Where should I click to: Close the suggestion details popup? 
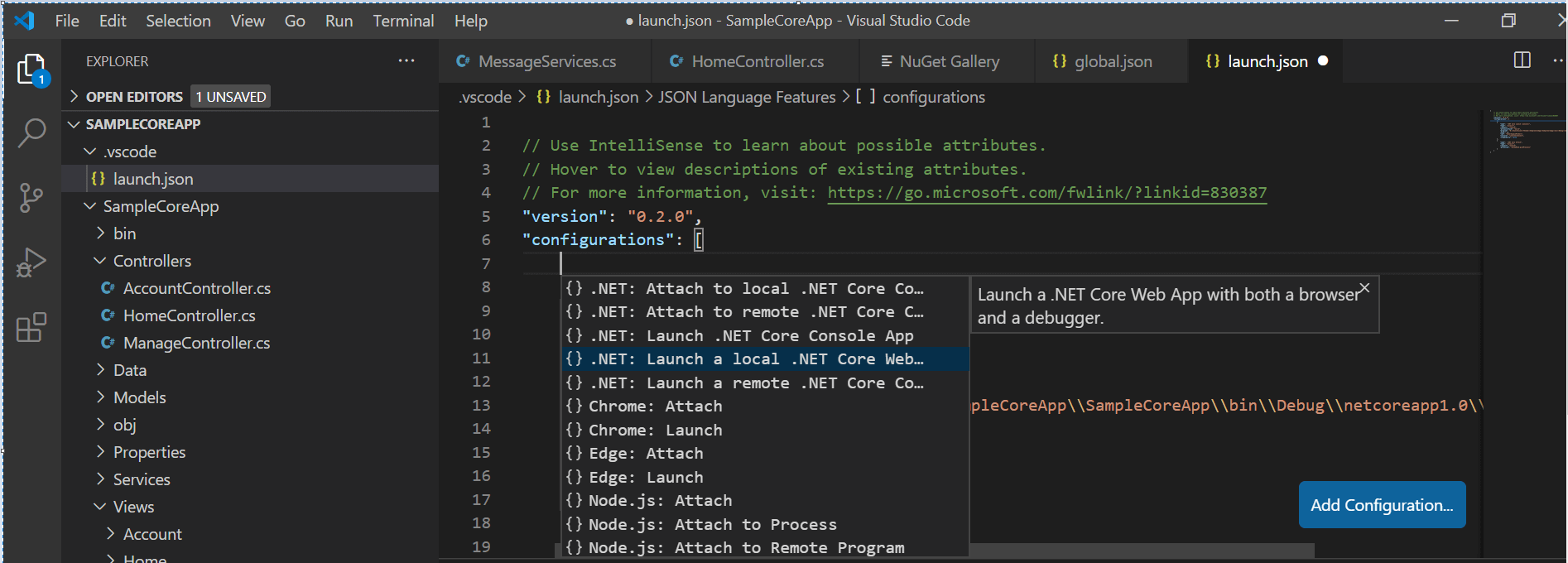(1364, 288)
